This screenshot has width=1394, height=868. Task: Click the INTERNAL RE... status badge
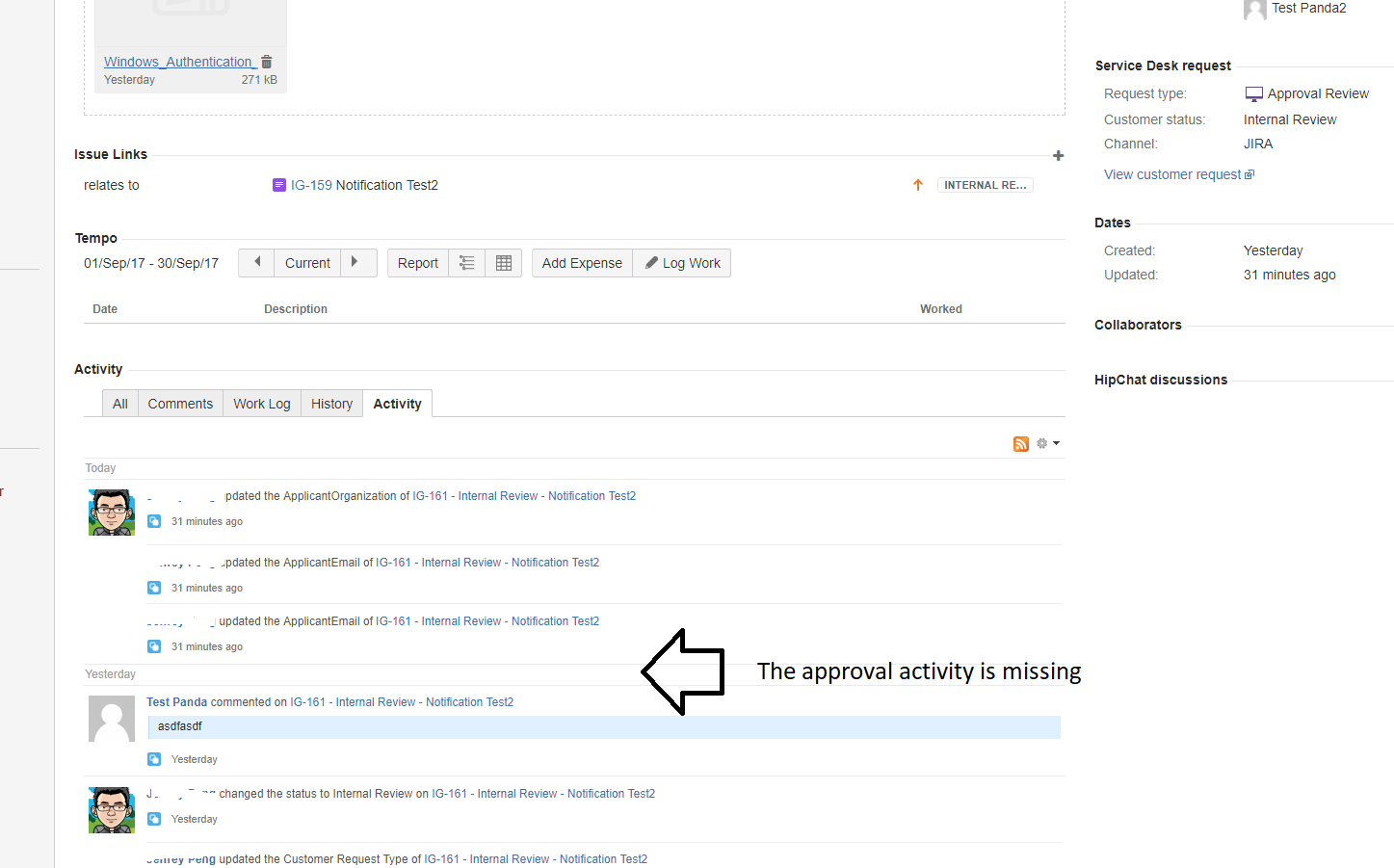pos(986,185)
